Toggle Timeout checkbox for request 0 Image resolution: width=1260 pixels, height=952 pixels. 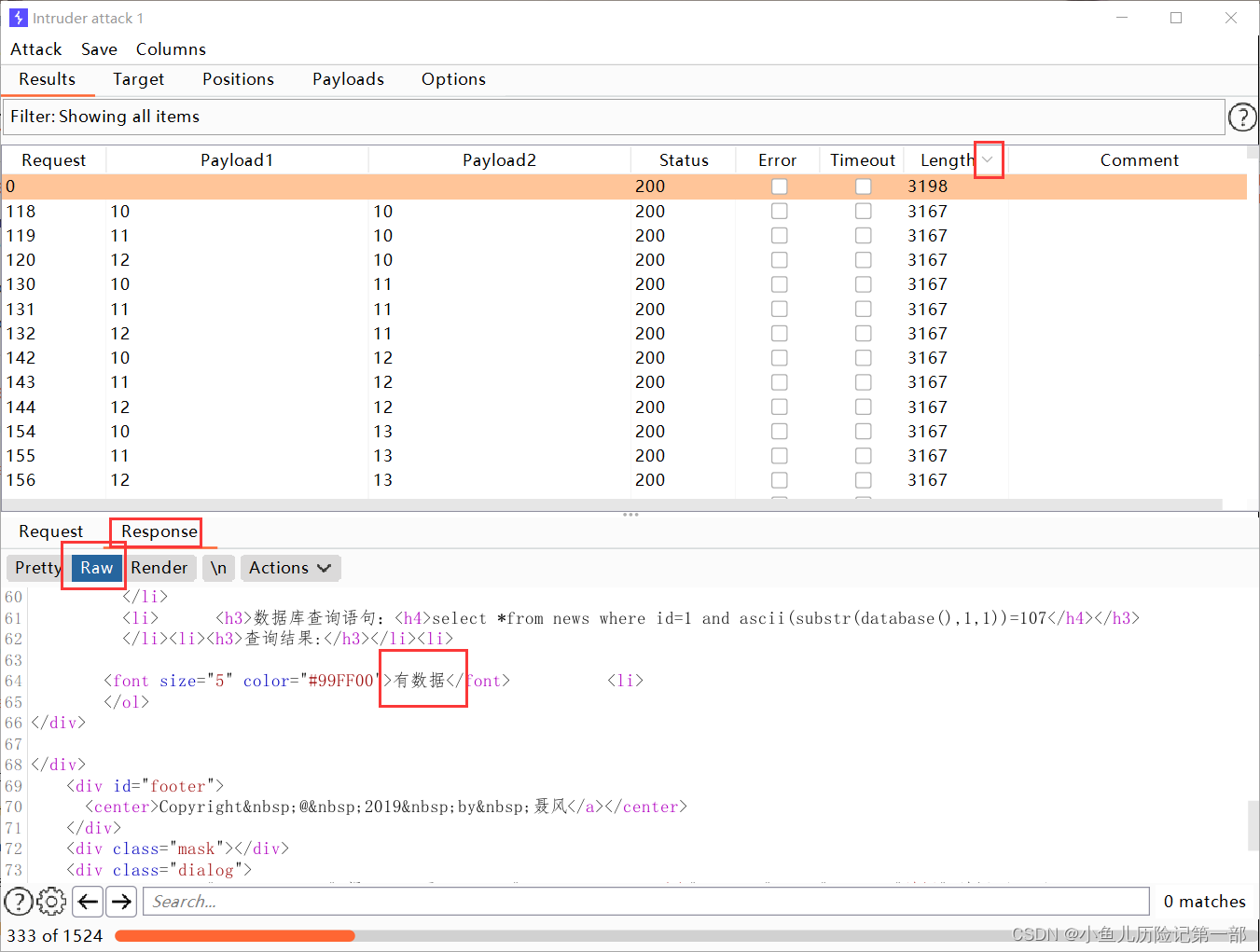tap(863, 186)
